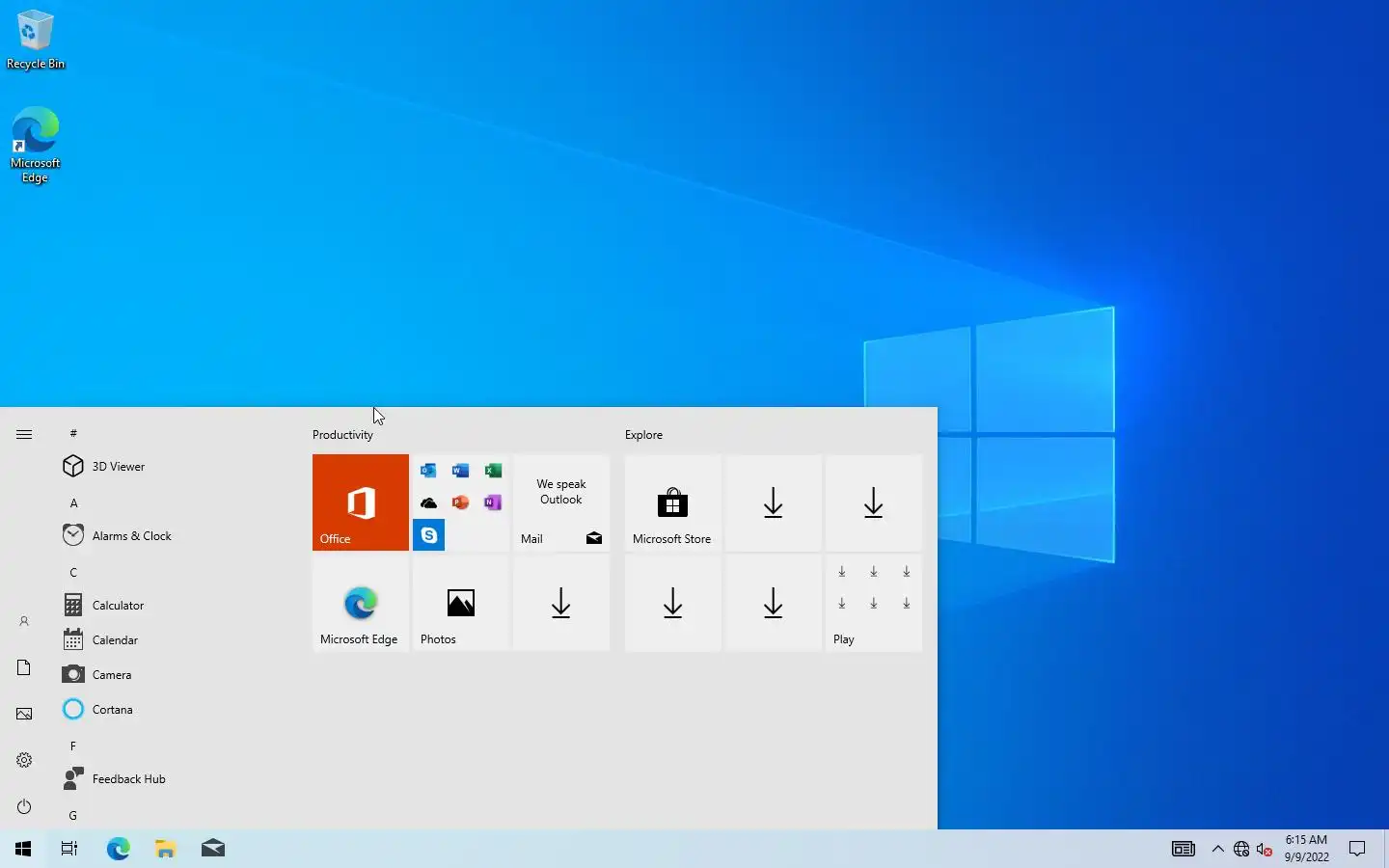The height and width of the screenshot is (868, 1389).
Task: Click the Productivity group heading
Action: pos(342,435)
